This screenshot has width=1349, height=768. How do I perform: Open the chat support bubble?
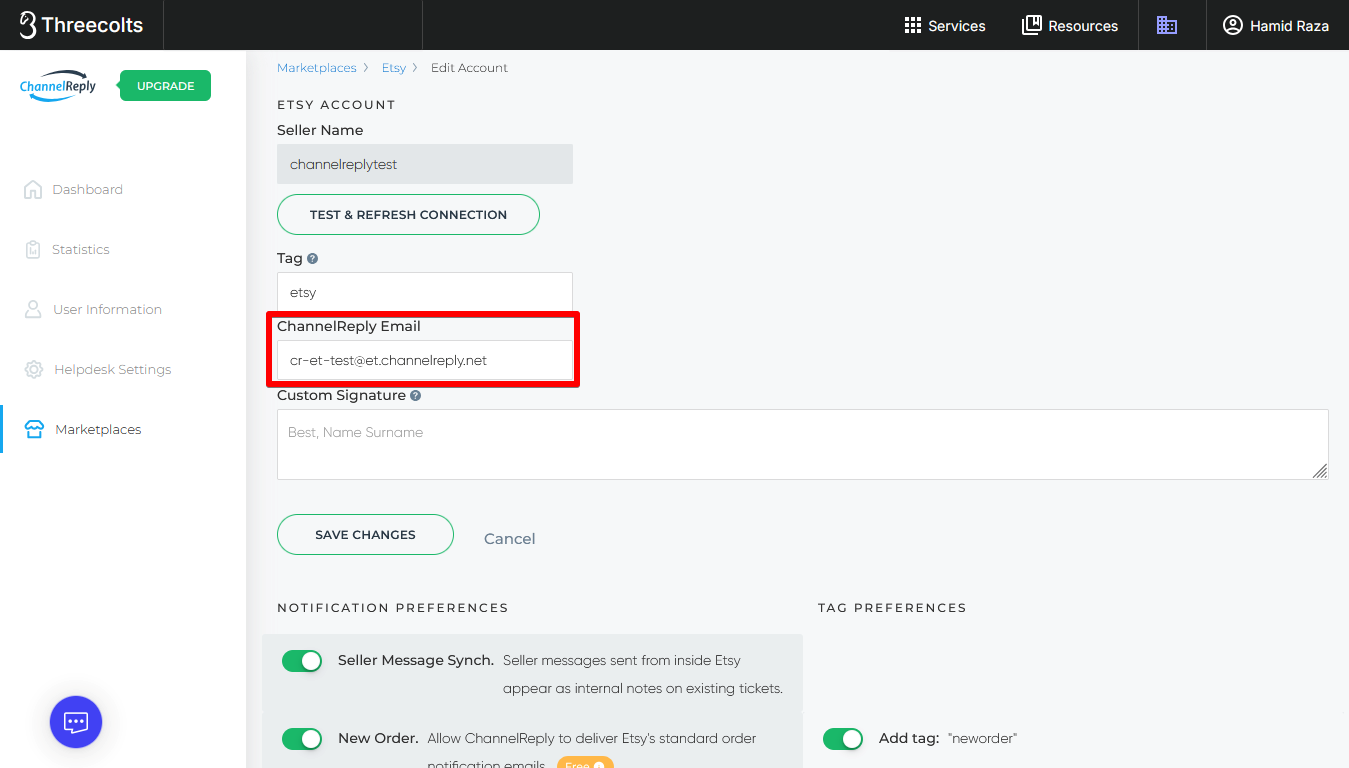(76, 722)
